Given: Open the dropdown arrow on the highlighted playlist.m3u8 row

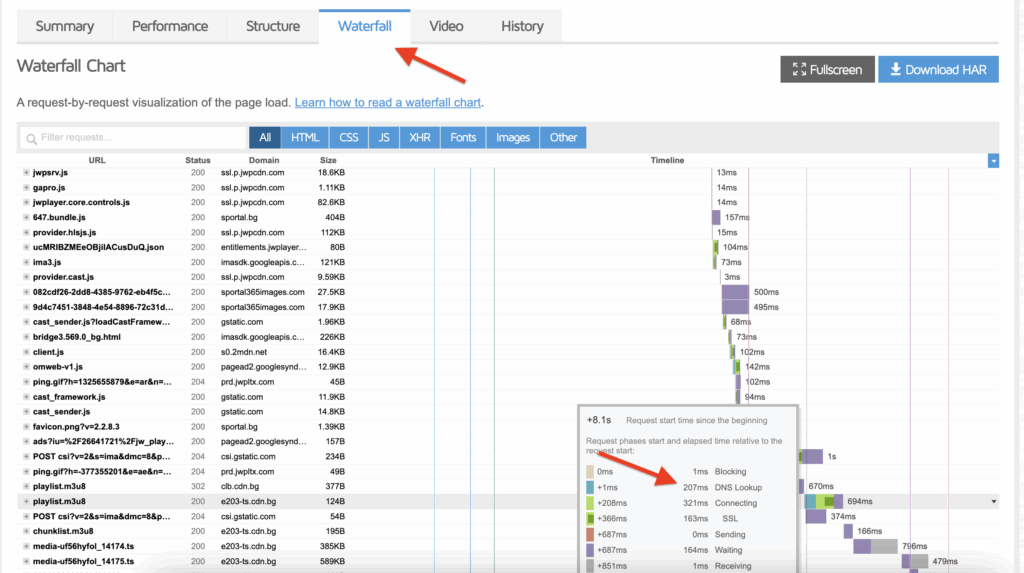Looking at the screenshot, I should click(994, 502).
